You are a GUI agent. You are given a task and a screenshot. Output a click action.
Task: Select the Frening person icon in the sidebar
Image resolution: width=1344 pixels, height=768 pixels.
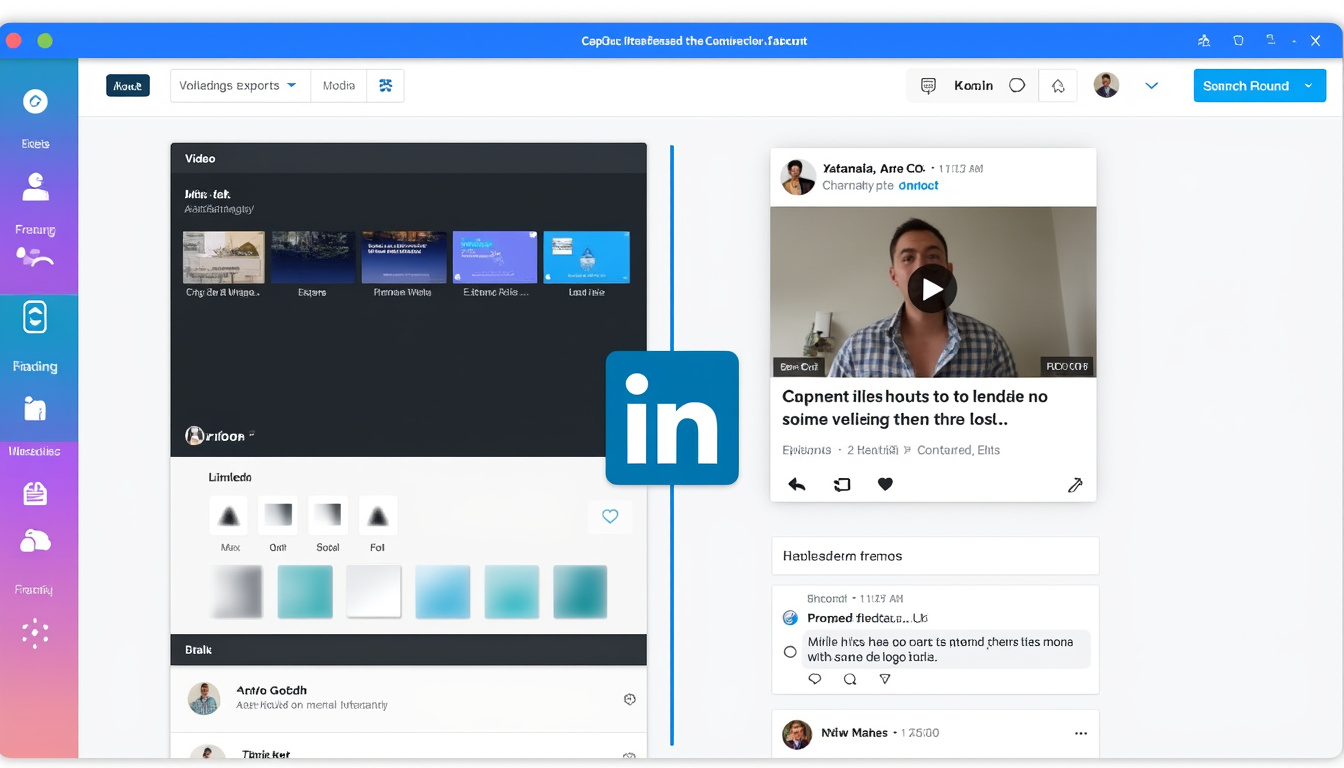click(x=35, y=186)
